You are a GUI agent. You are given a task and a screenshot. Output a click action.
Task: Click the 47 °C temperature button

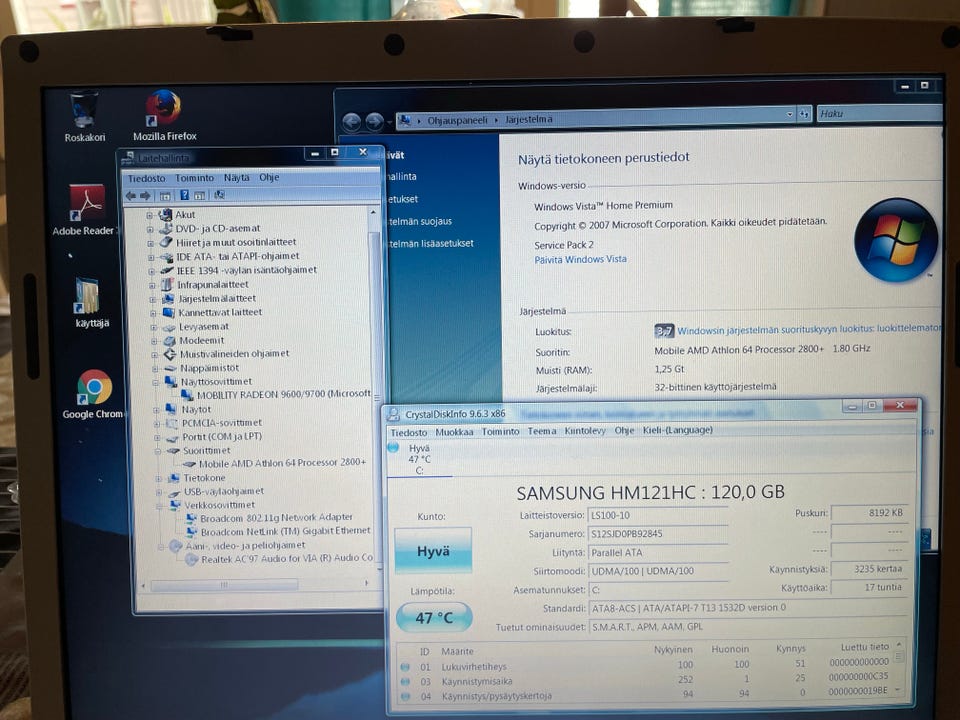point(434,617)
